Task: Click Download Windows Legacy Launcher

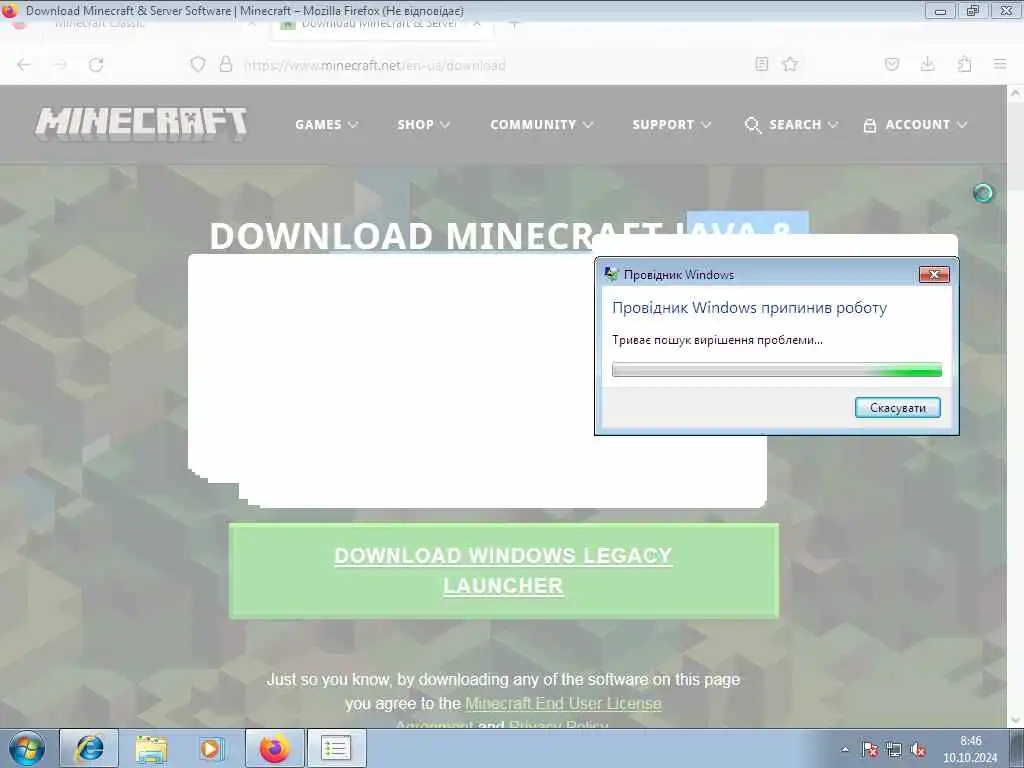Action: coord(504,570)
